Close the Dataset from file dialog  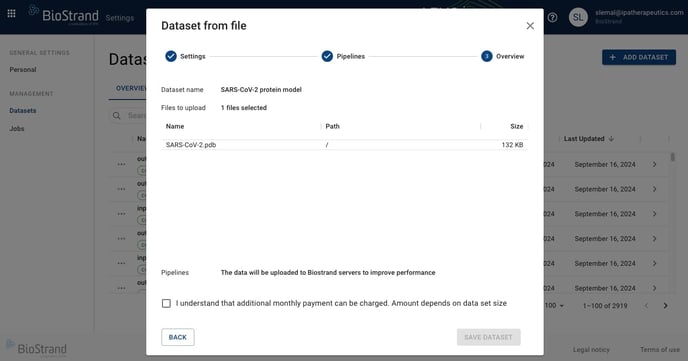click(x=530, y=26)
